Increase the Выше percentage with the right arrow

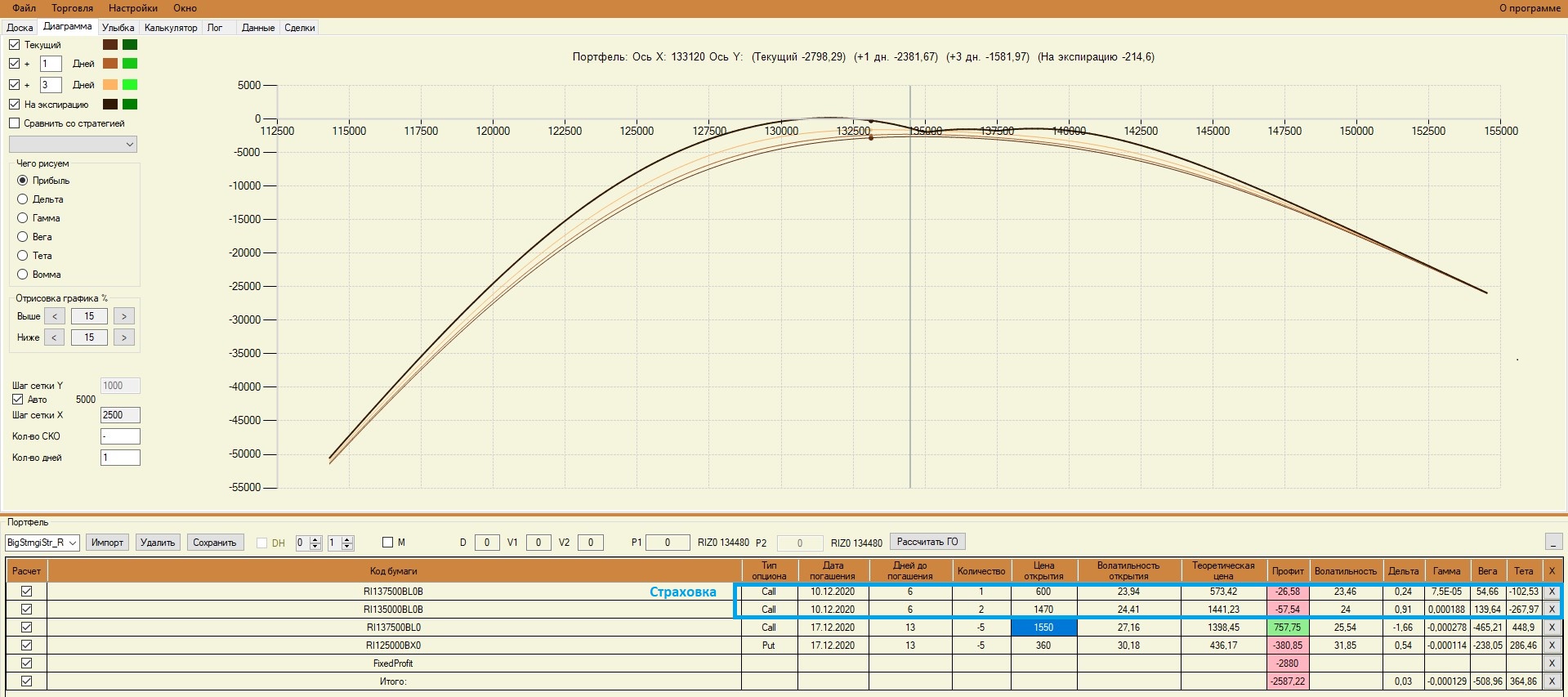124,316
